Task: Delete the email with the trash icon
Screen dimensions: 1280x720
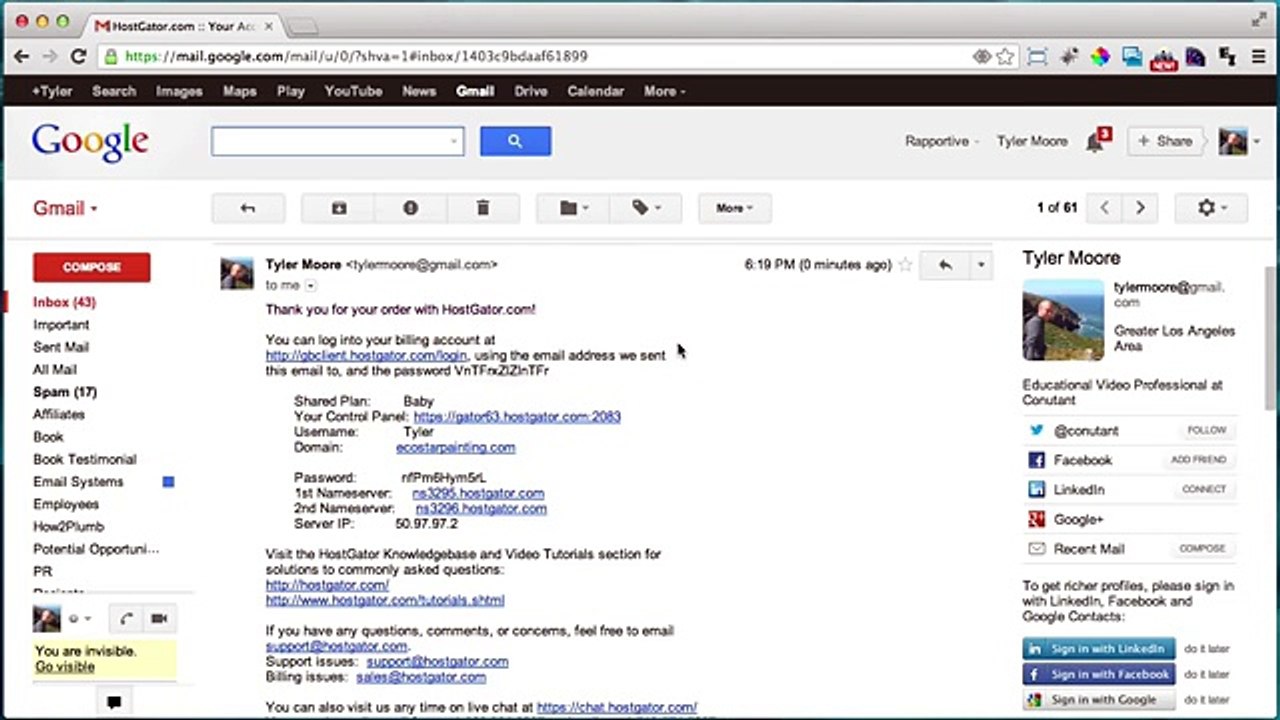Action: pos(483,208)
